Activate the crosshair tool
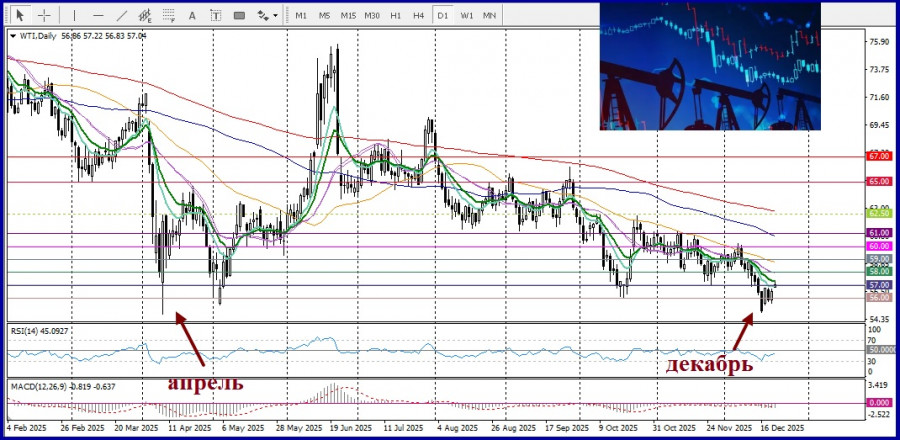900x440 pixels. (x=44, y=15)
